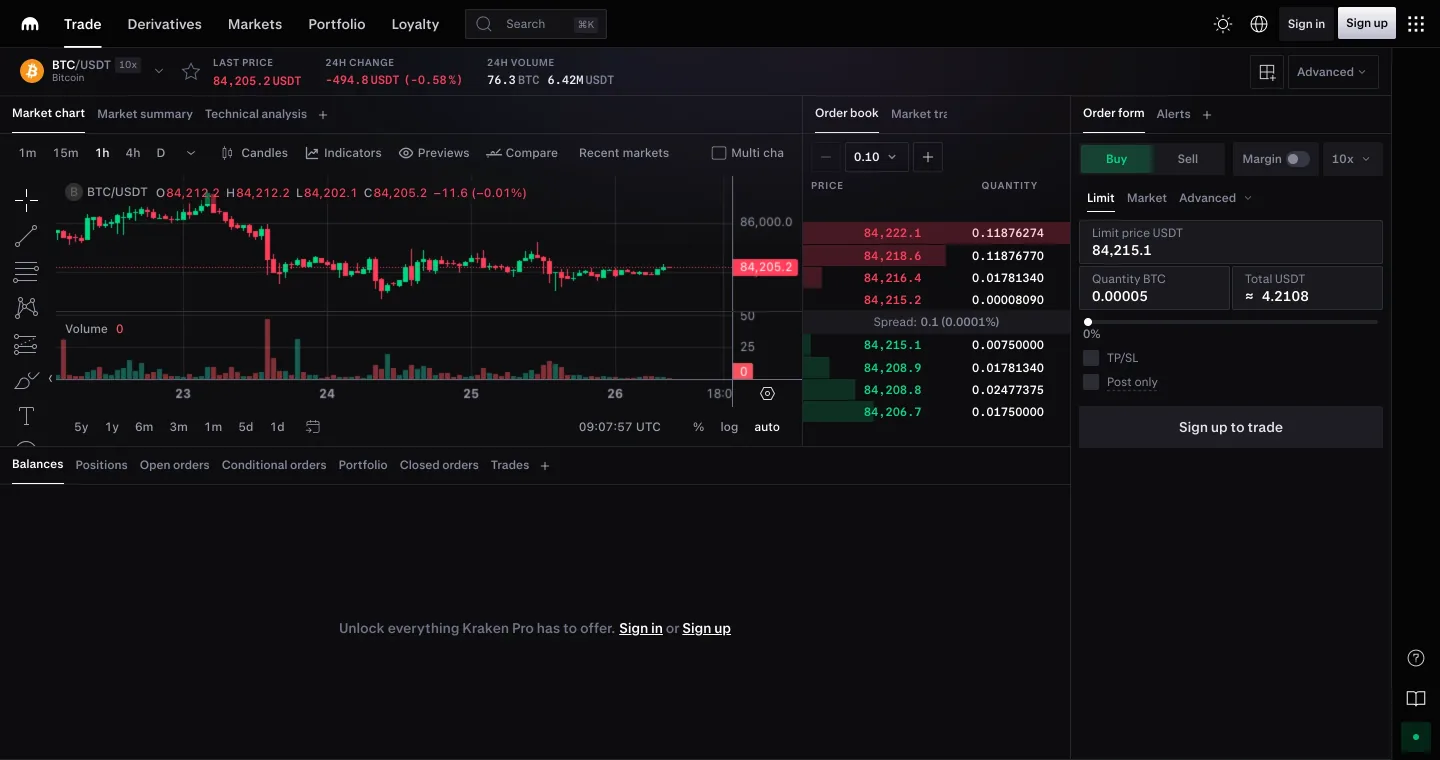
Task: Open chart settings gear icon
Action: (x=767, y=394)
